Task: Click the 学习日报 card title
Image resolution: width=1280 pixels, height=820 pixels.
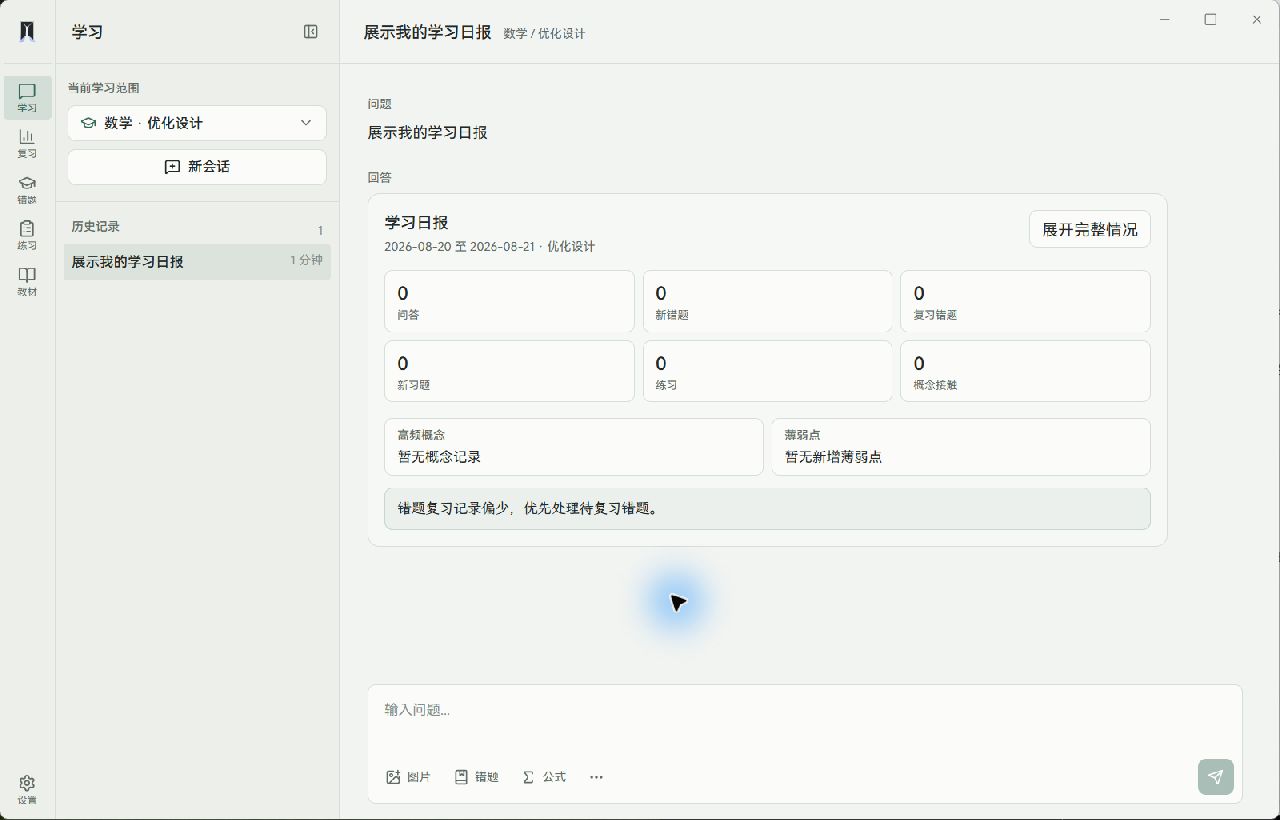Action: point(416,222)
